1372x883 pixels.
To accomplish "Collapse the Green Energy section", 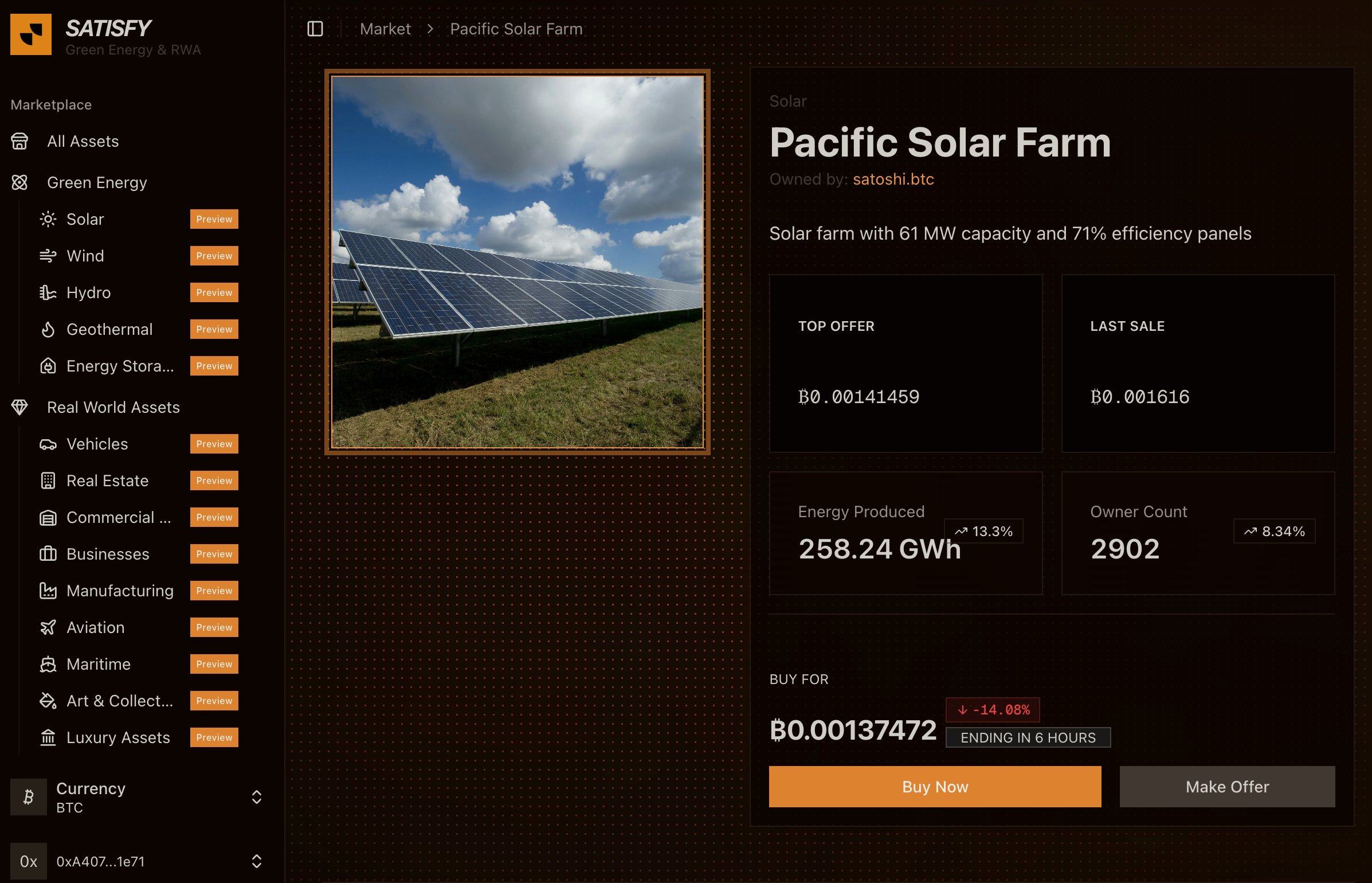I will (97, 182).
